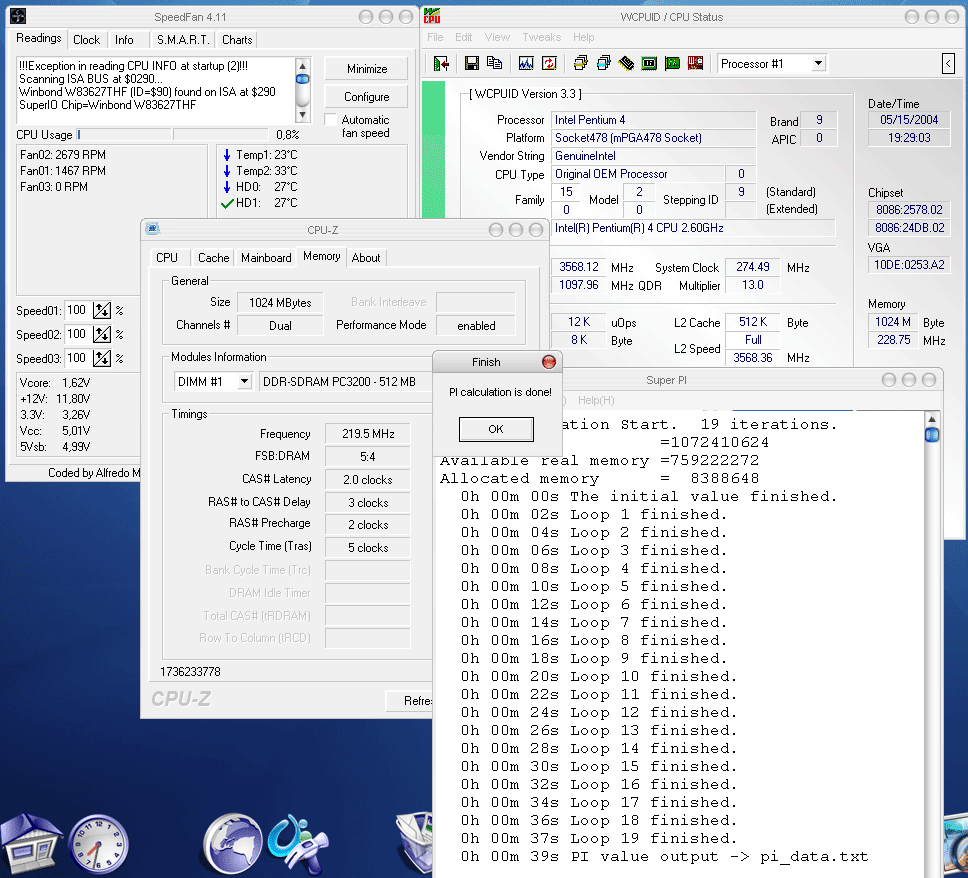Open the clock graph icon in WCPUID toolbar

[526, 64]
